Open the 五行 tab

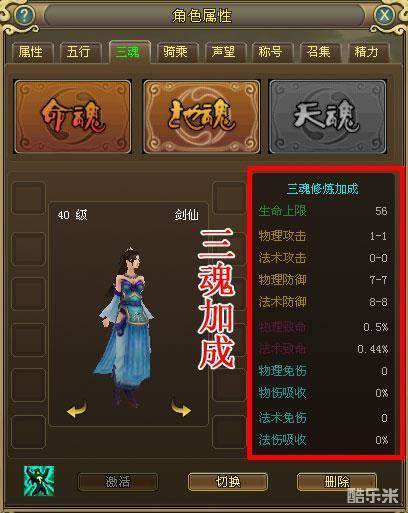coord(79,52)
